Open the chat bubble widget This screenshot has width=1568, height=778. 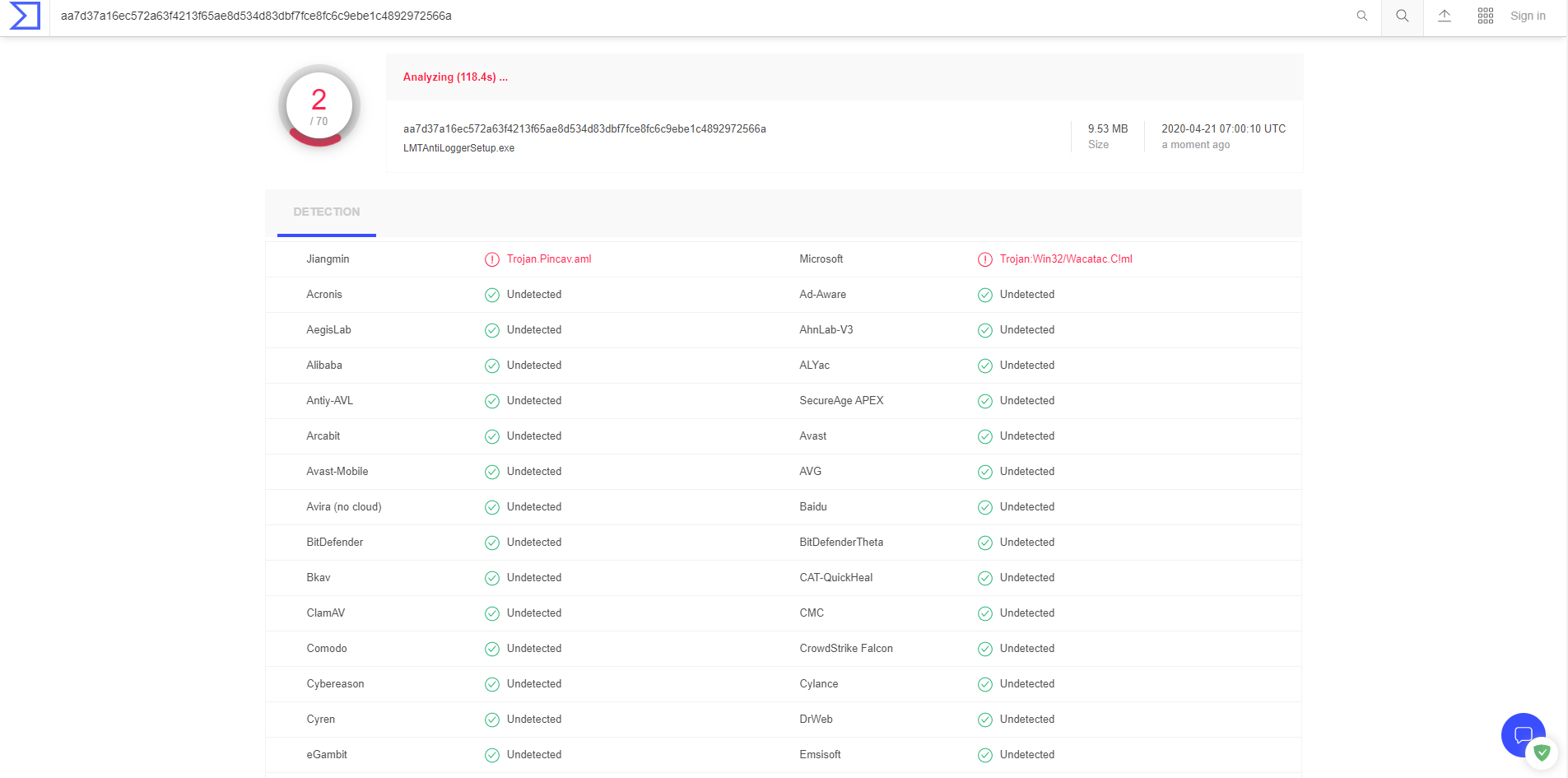1522,734
